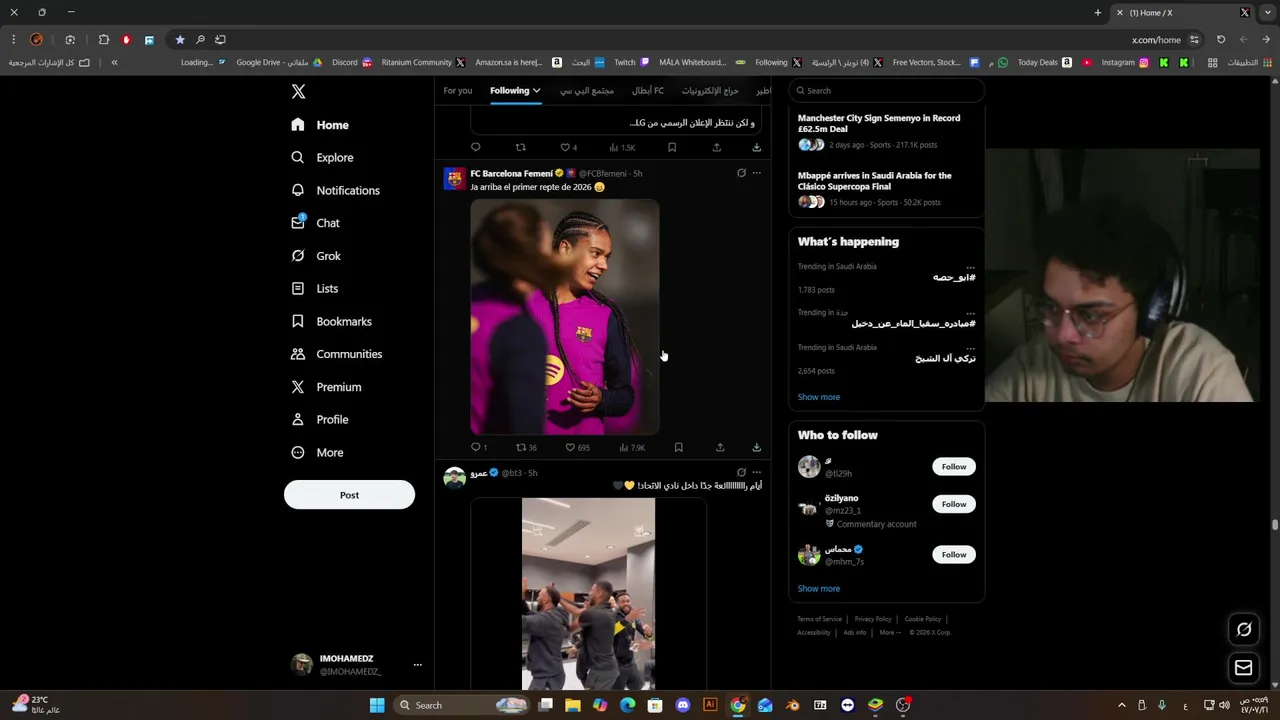Open more options for #ابو_حصه trend
1280x720 pixels.
pos(970,267)
